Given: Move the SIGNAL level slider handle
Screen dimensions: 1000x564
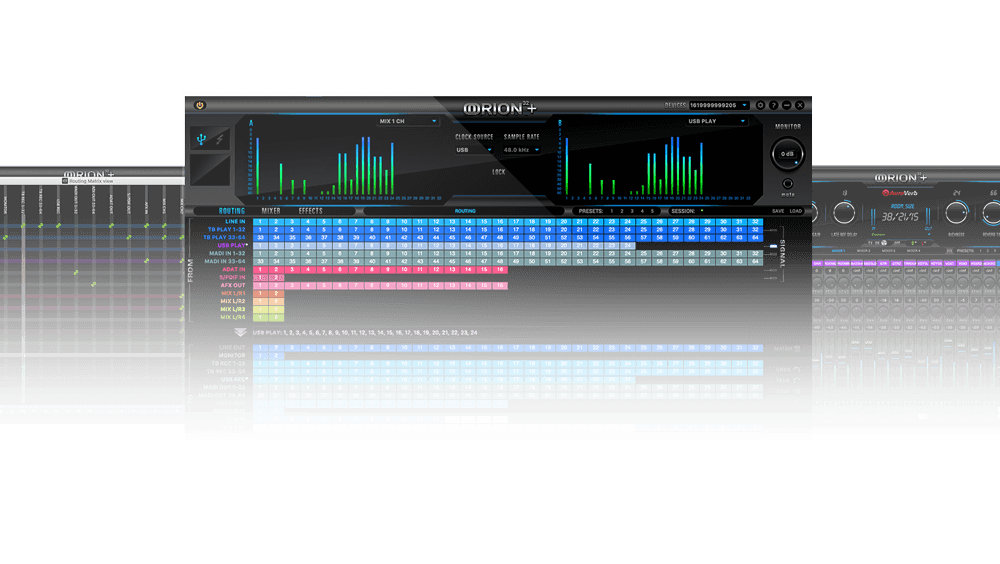Looking at the screenshot, I should [x=773, y=246].
